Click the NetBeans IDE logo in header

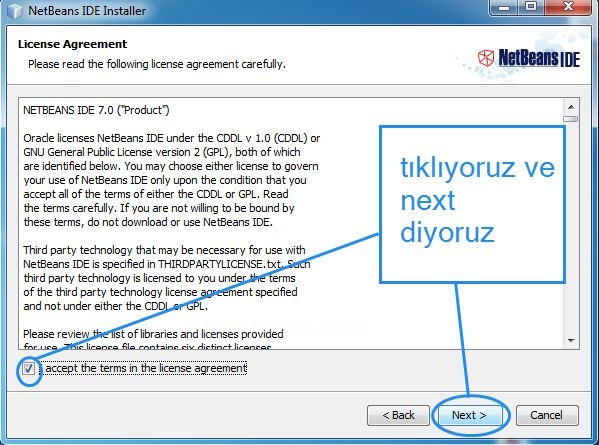529,58
